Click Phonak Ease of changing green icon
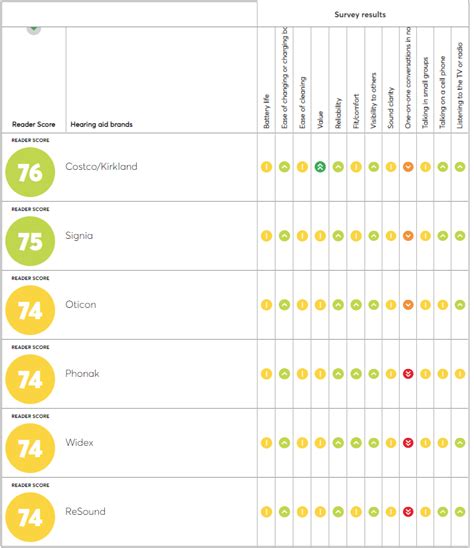Image resolution: width=474 pixels, height=548 pixels. click(x=284, y=374)
